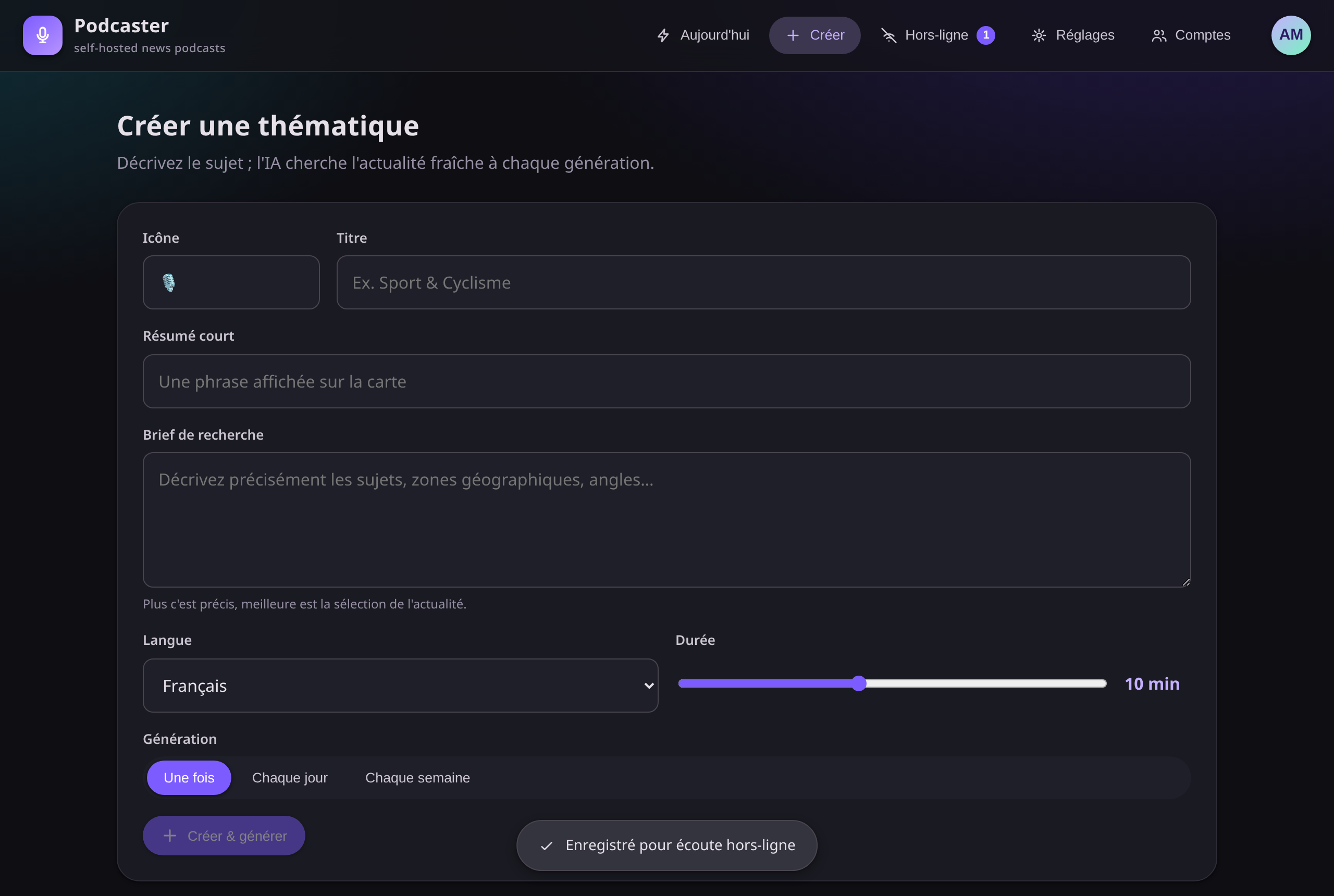Focus the Titre input field

(763, 282)
